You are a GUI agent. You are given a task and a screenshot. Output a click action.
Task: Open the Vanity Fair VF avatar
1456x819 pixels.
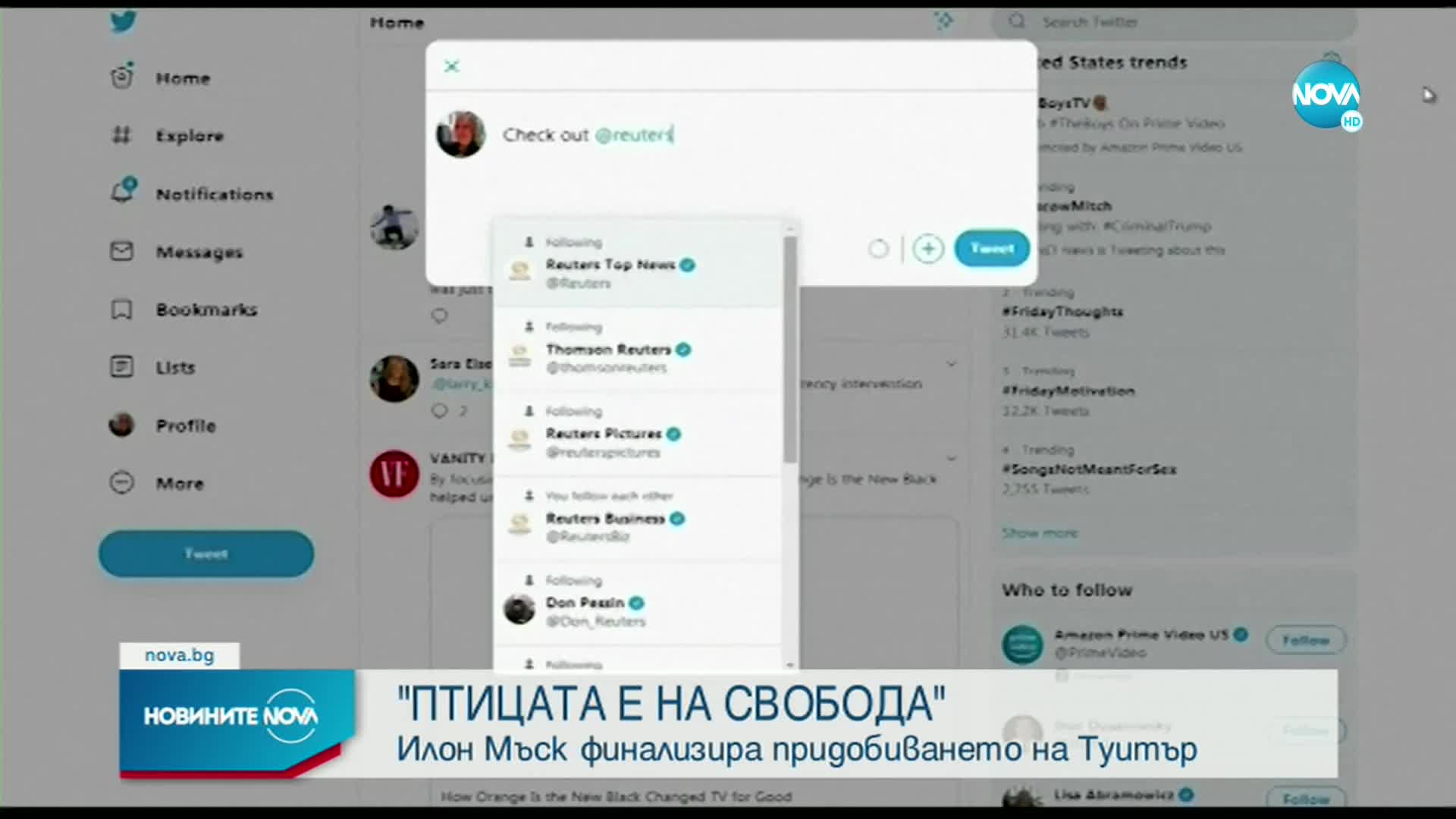[394, 474]
